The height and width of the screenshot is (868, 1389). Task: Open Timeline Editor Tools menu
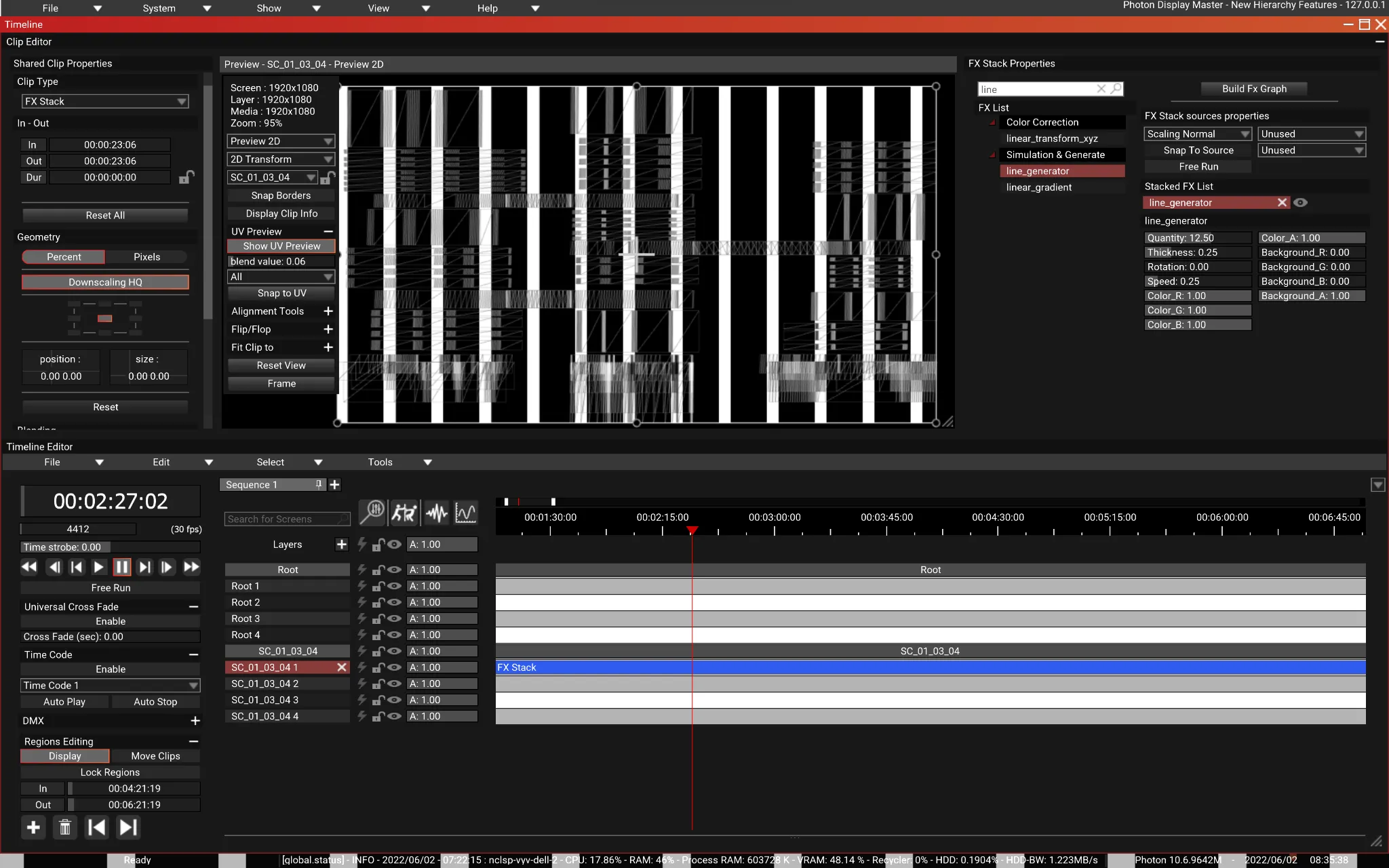click(x=380, y=462)
